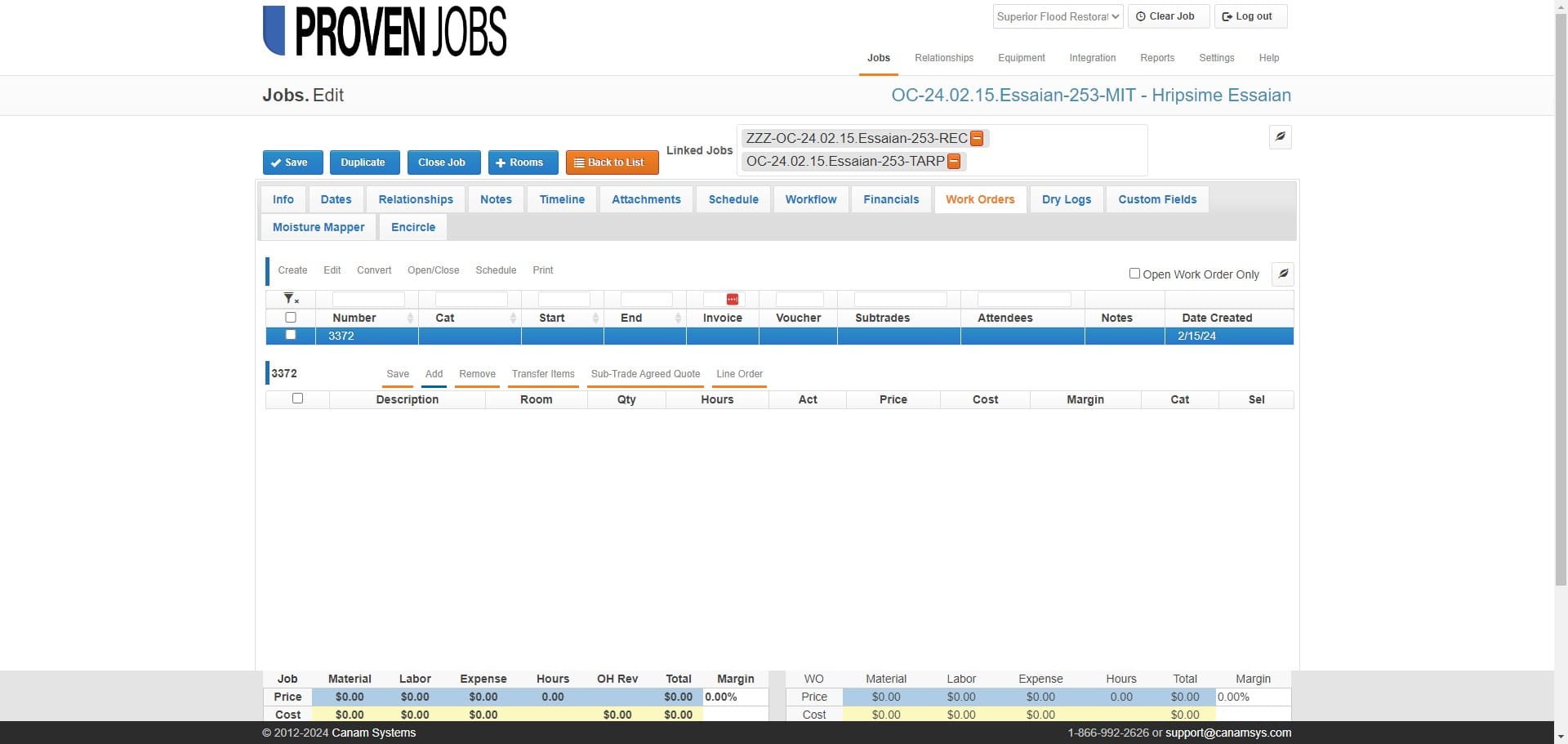
Task: Go Back to List
Action: point(612,162)
